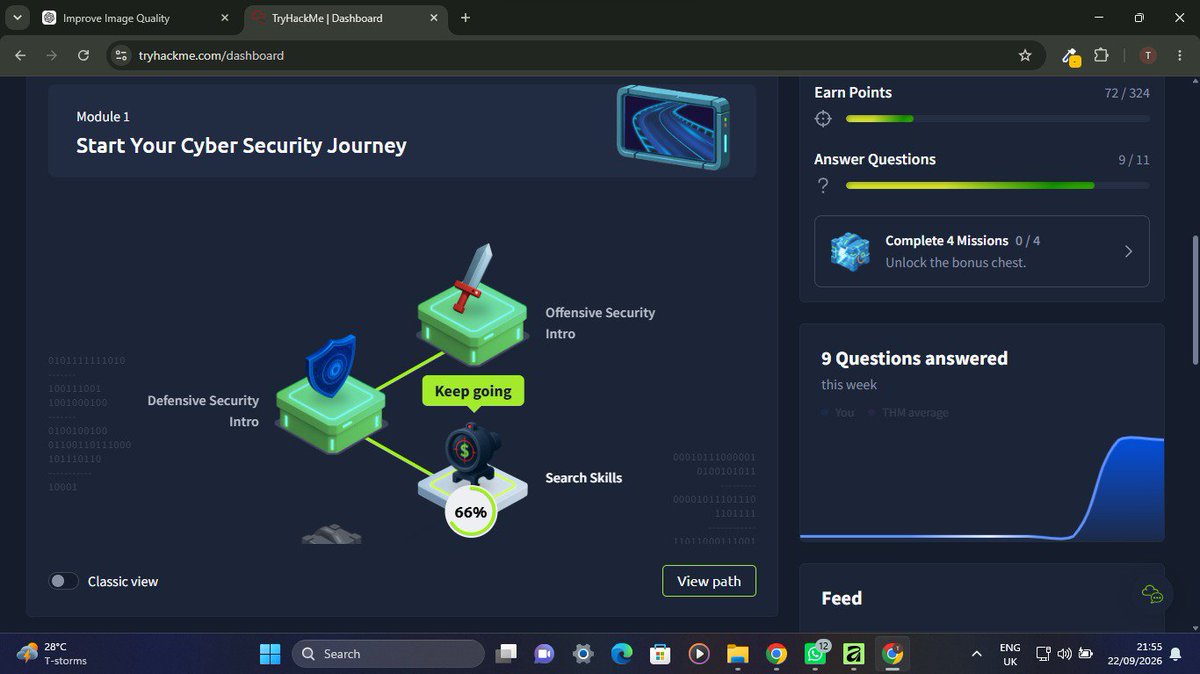1200x674 pixels.
Task: Open the network status tray icon
Action: pos(1043,654)
